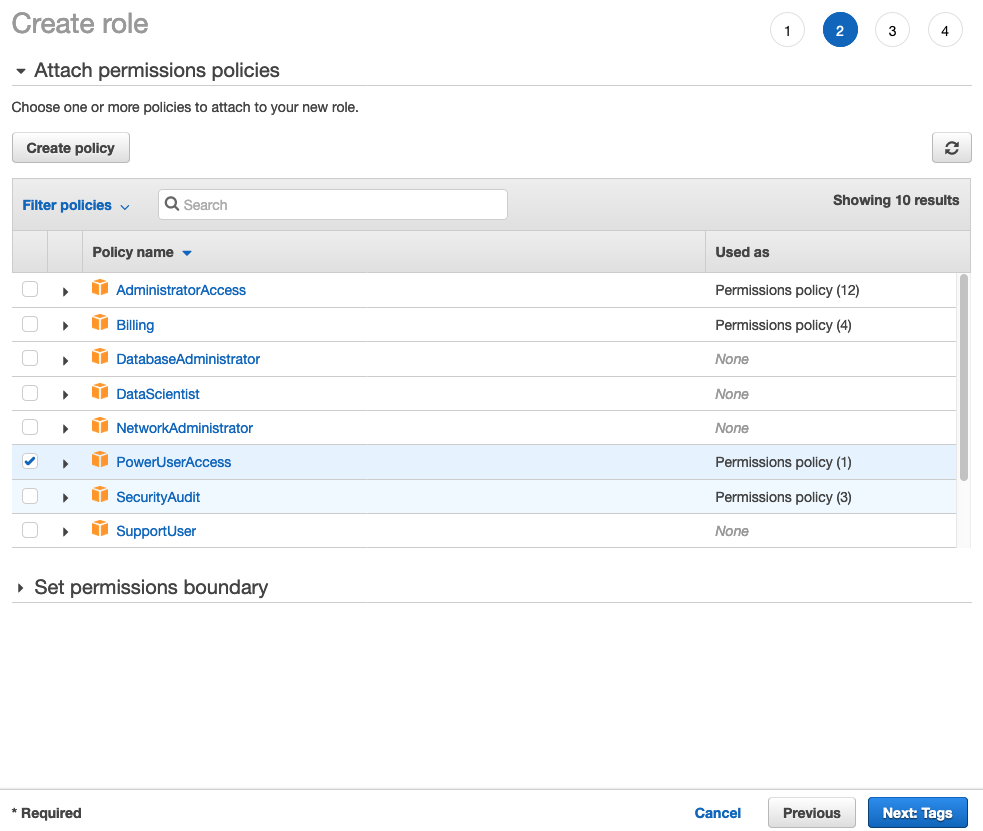The width and height of the screenshot is (983, 831).
Task: Click the refresh results icon
Action: point(951,147)
